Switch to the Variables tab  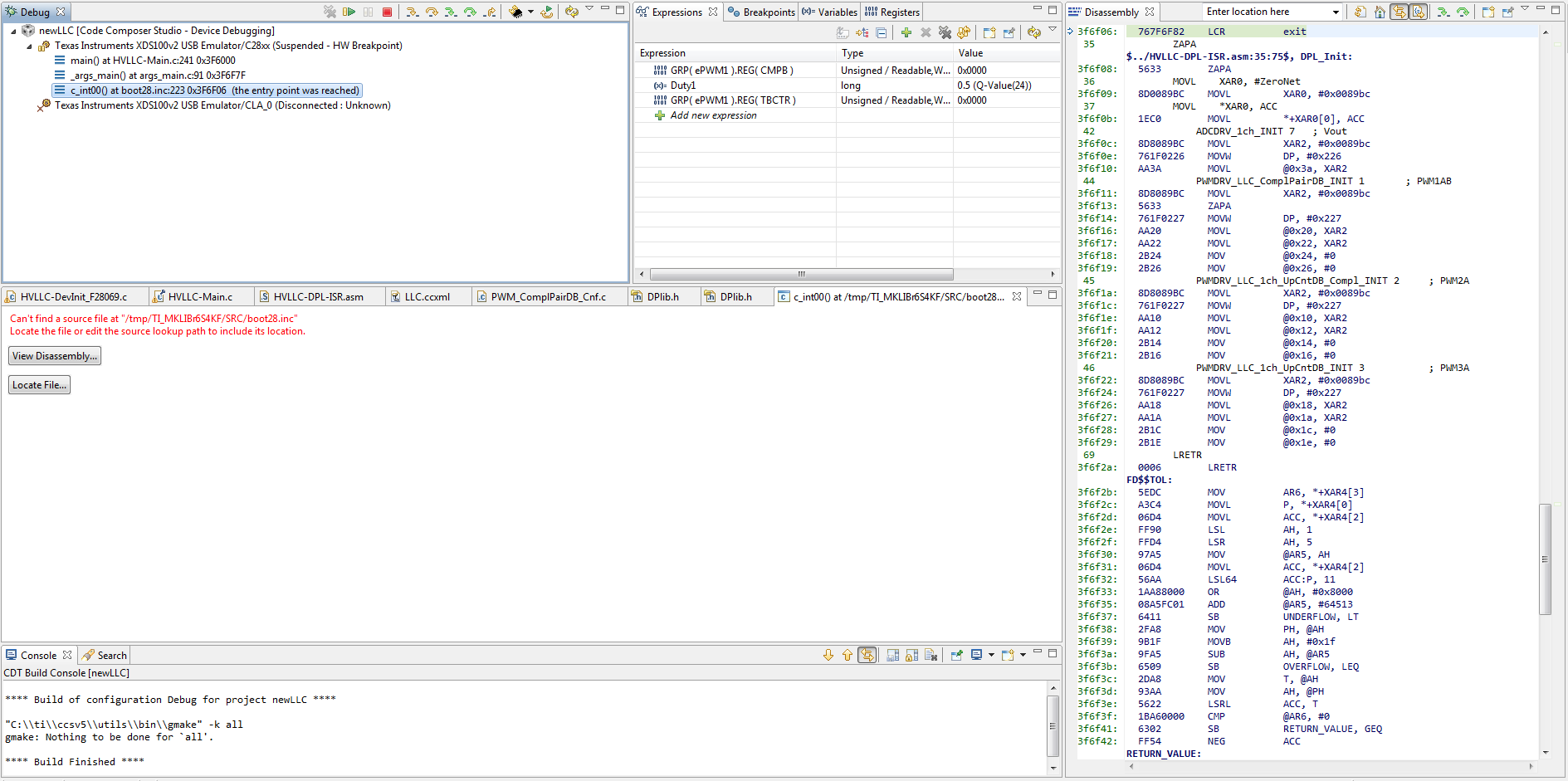(829, 12)
